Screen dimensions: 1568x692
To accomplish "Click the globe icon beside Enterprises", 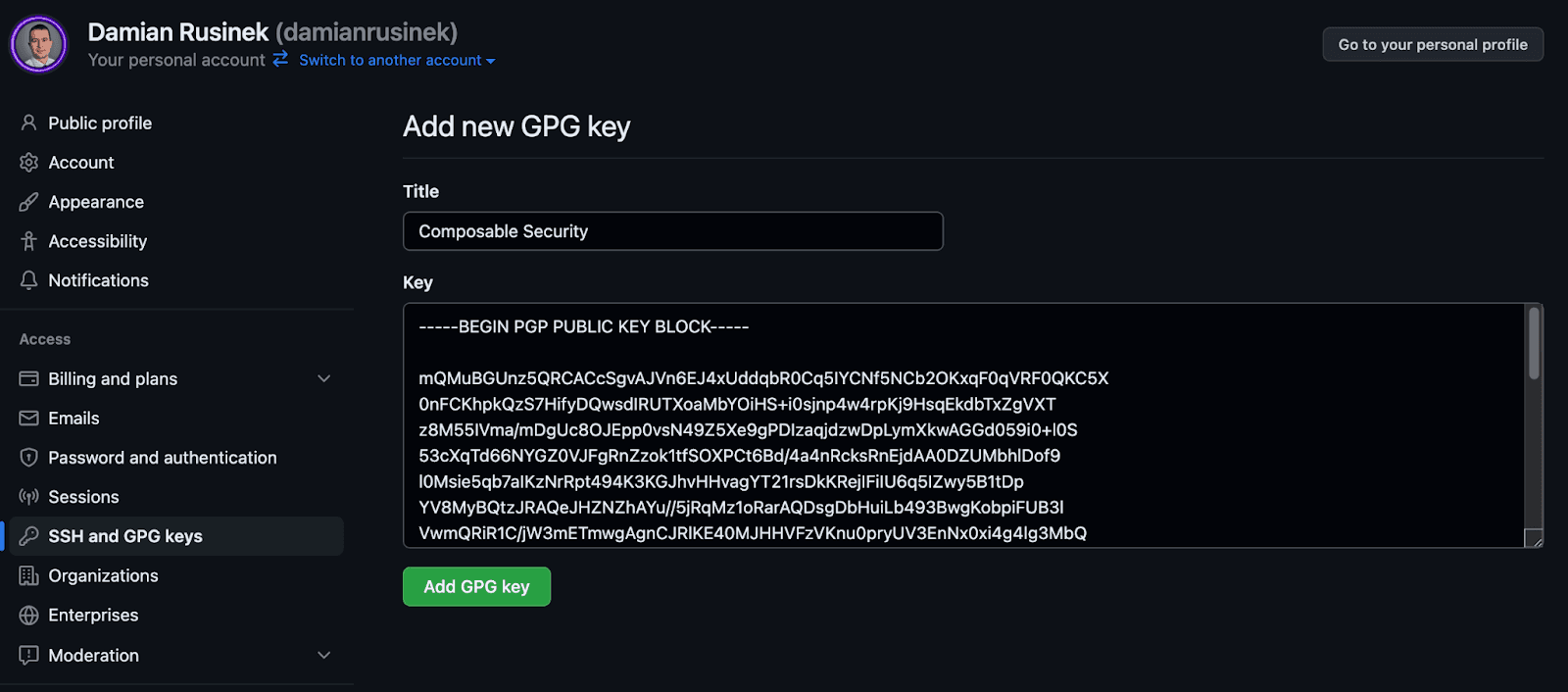I will [x=28, y=616].
